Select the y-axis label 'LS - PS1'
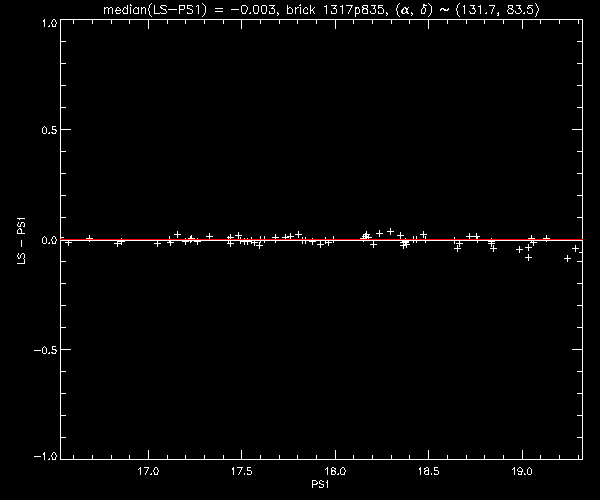600x500 pixels. 21,240
